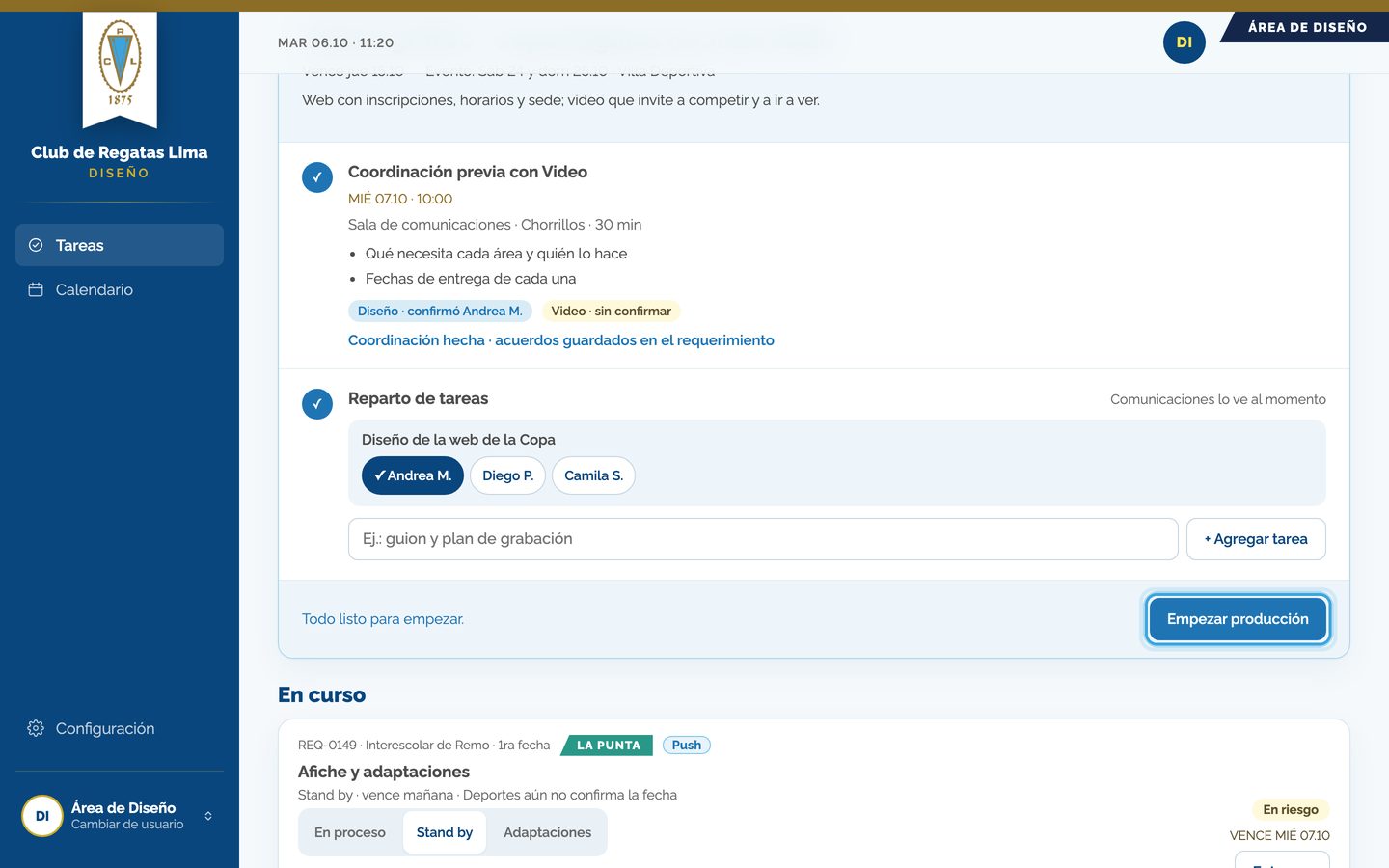Click the MAR 06.10 · 11:20 timestamp
Image resolution: width=1389 pixels, height=868 pixels.
point(336,42)
